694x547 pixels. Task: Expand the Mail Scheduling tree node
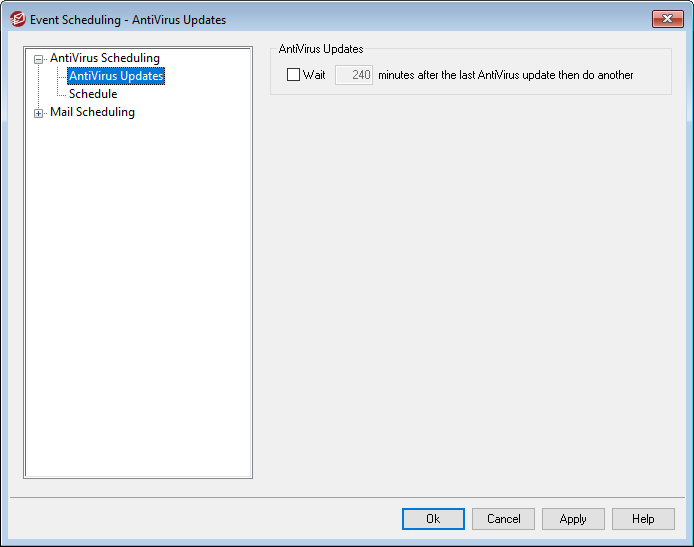[x=39, y=113]
